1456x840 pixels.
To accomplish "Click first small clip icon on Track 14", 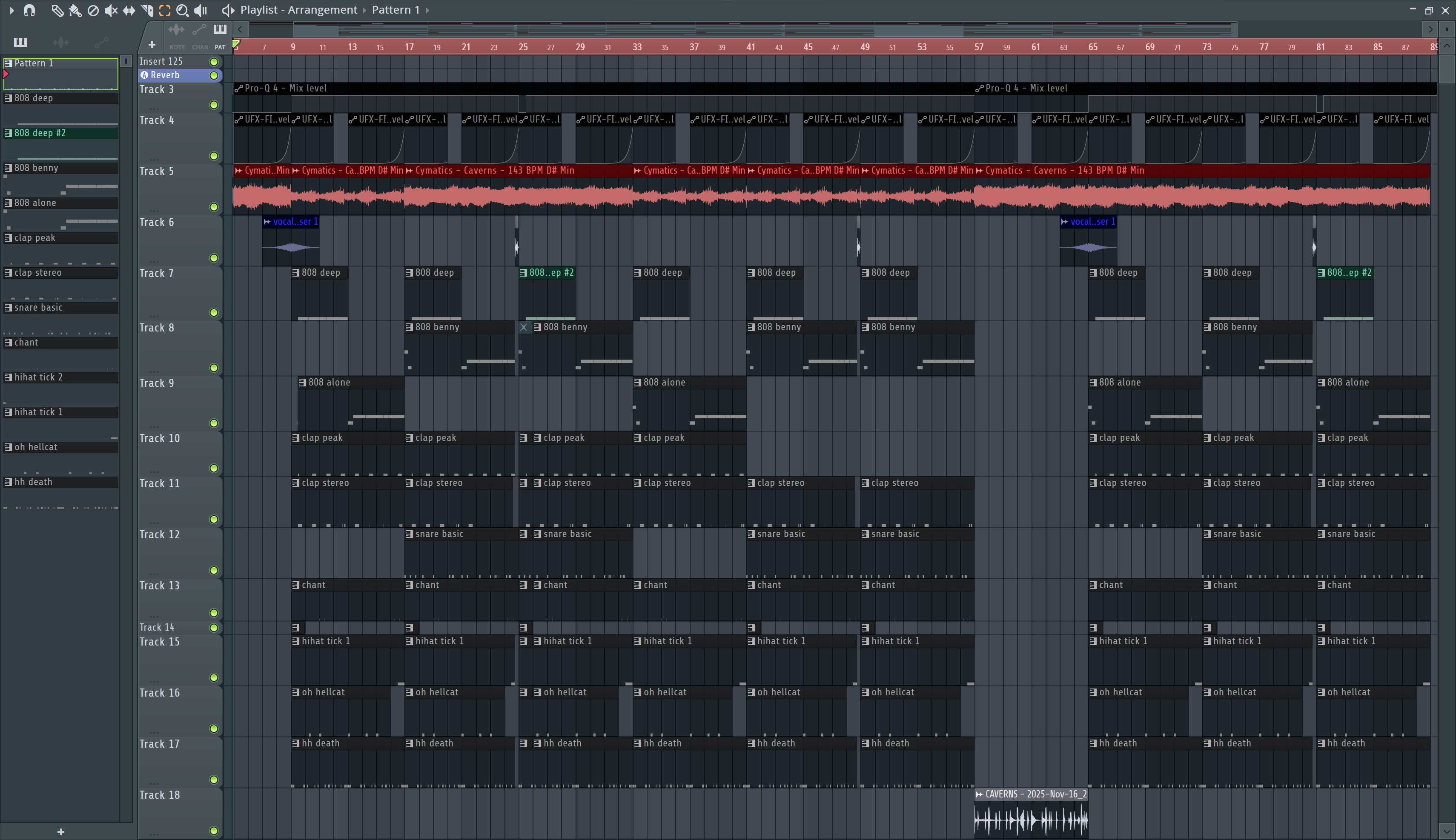I will (295, 627).
